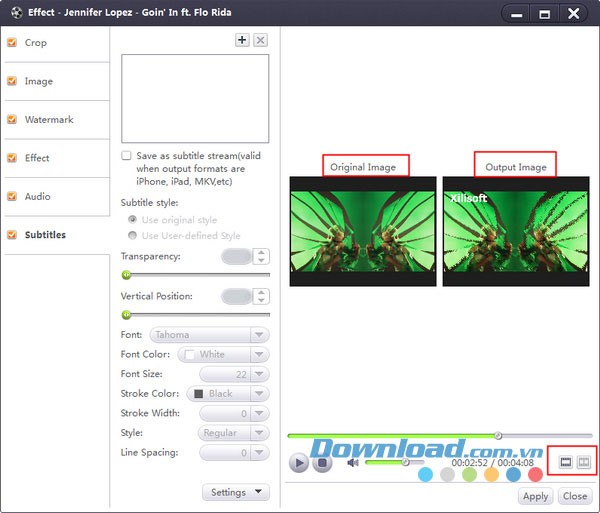Screen dimensions: 600x513
Task: Switch to single-frame preview mode icon
Action: pyautogui.click(x=566, y=462)
